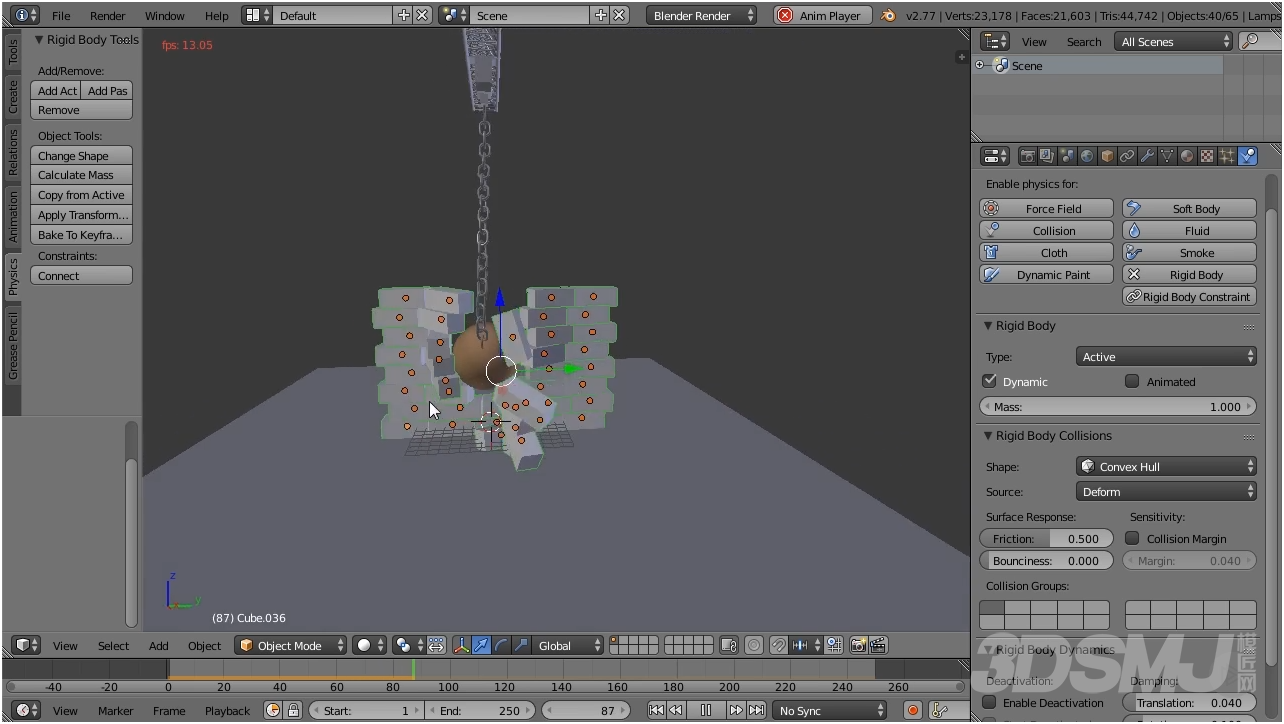Open the Window menu

(x=165, y=15)
